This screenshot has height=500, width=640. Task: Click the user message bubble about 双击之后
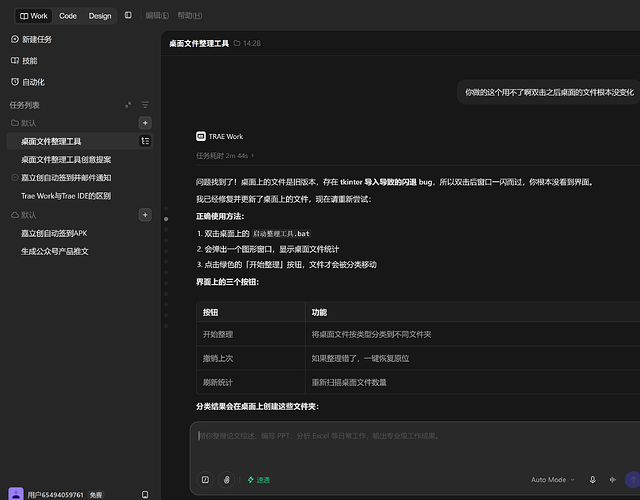tap(549, 92)
